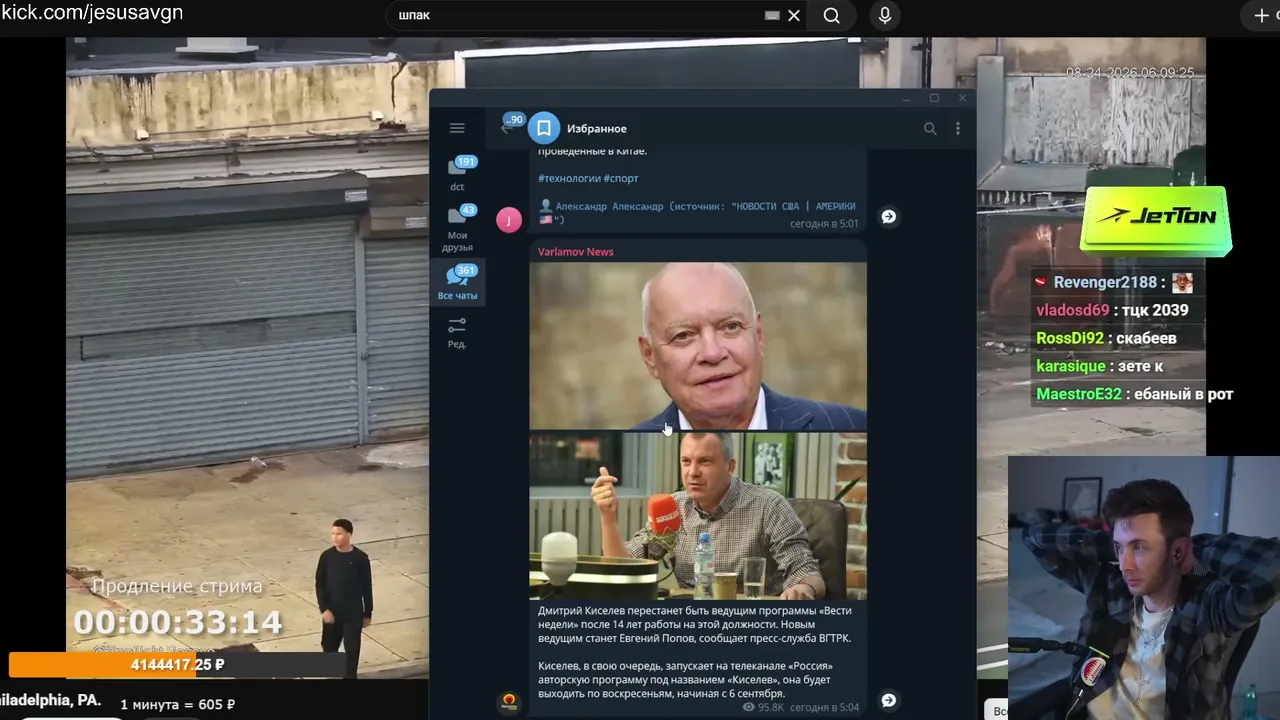
Task: Open the photo of the man at the microphone
Action: pos(698,516)
